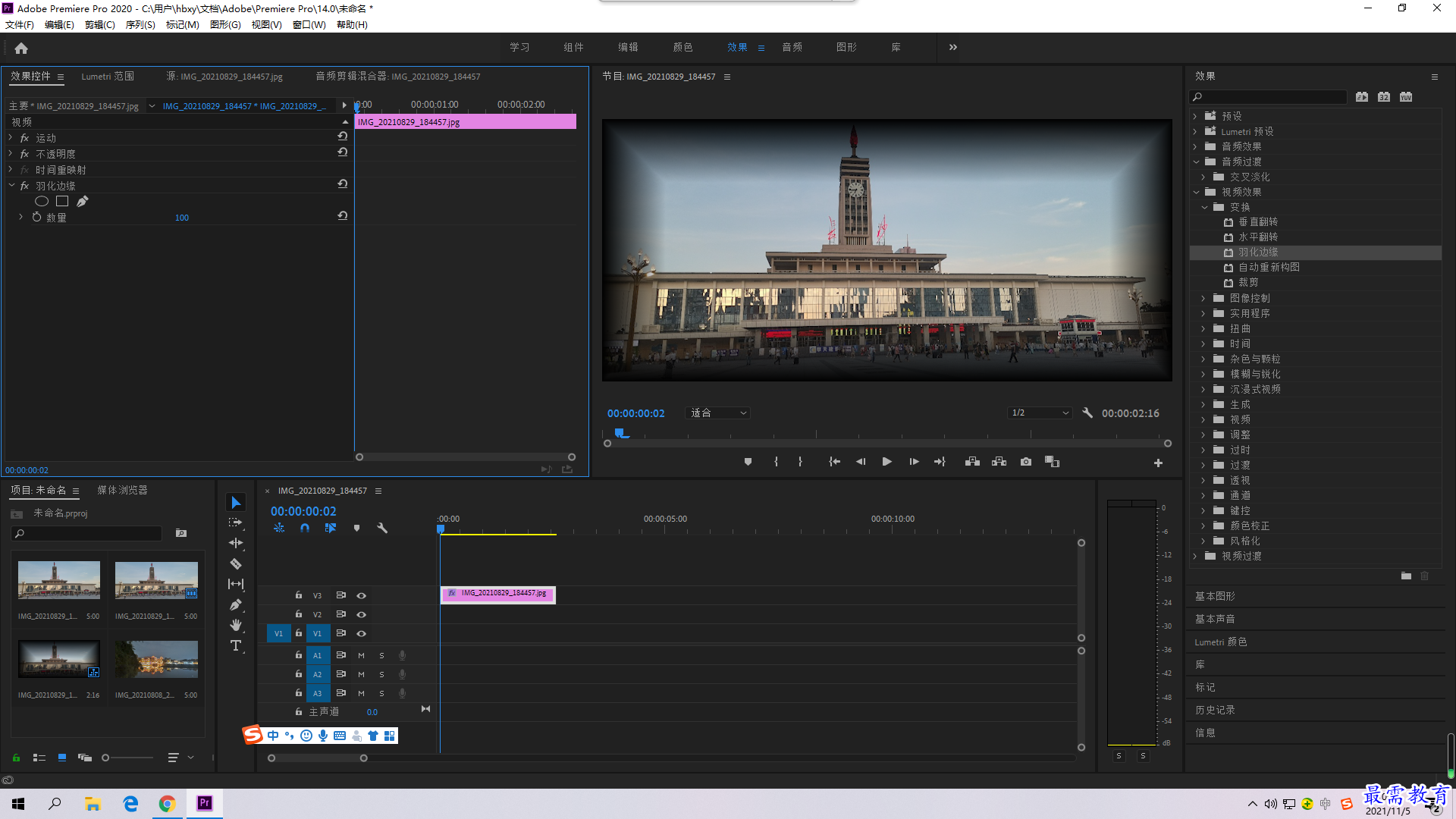Select the Pen tool in toolbox
The width and height of the screenshot is (1456, 819).
point(236,604)
